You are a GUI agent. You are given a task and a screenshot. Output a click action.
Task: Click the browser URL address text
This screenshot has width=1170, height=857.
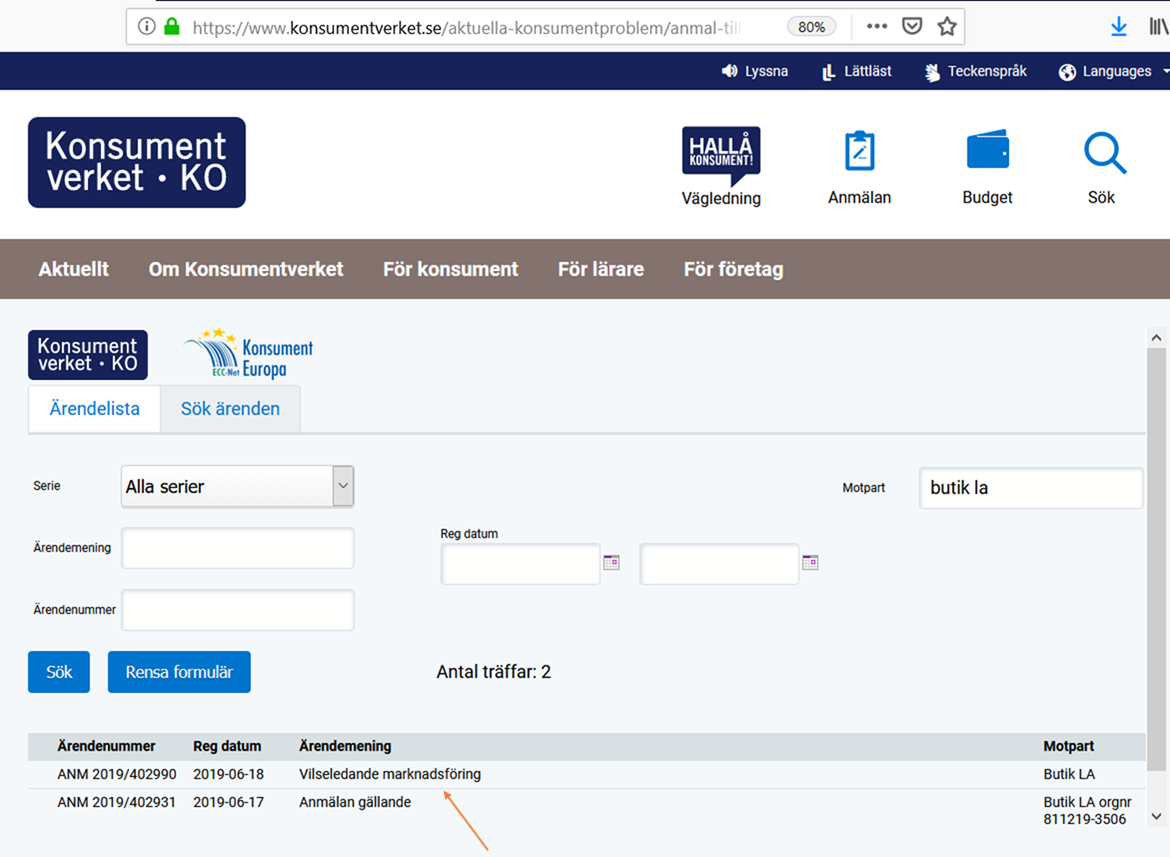(466, 28)
